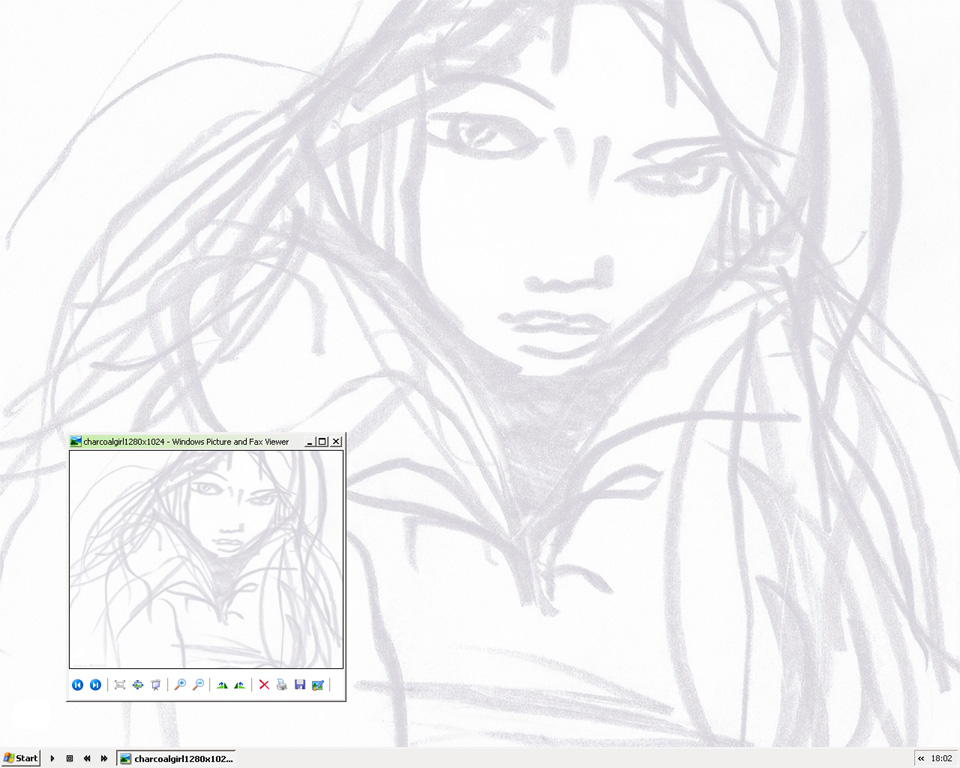Go to next image in viewer
The image size is (960, 768).
click(95, 685)
